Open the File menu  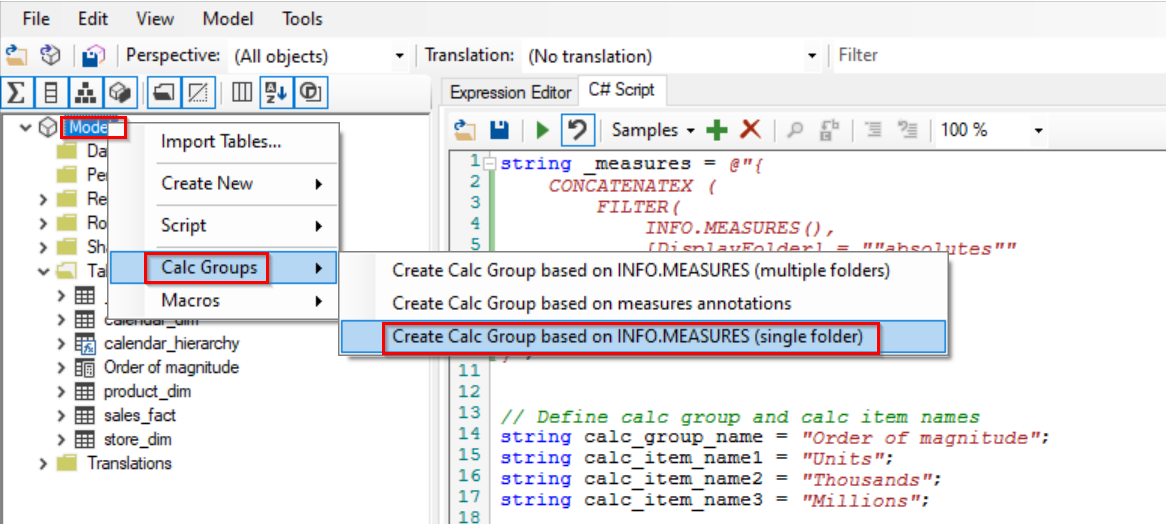36,19
